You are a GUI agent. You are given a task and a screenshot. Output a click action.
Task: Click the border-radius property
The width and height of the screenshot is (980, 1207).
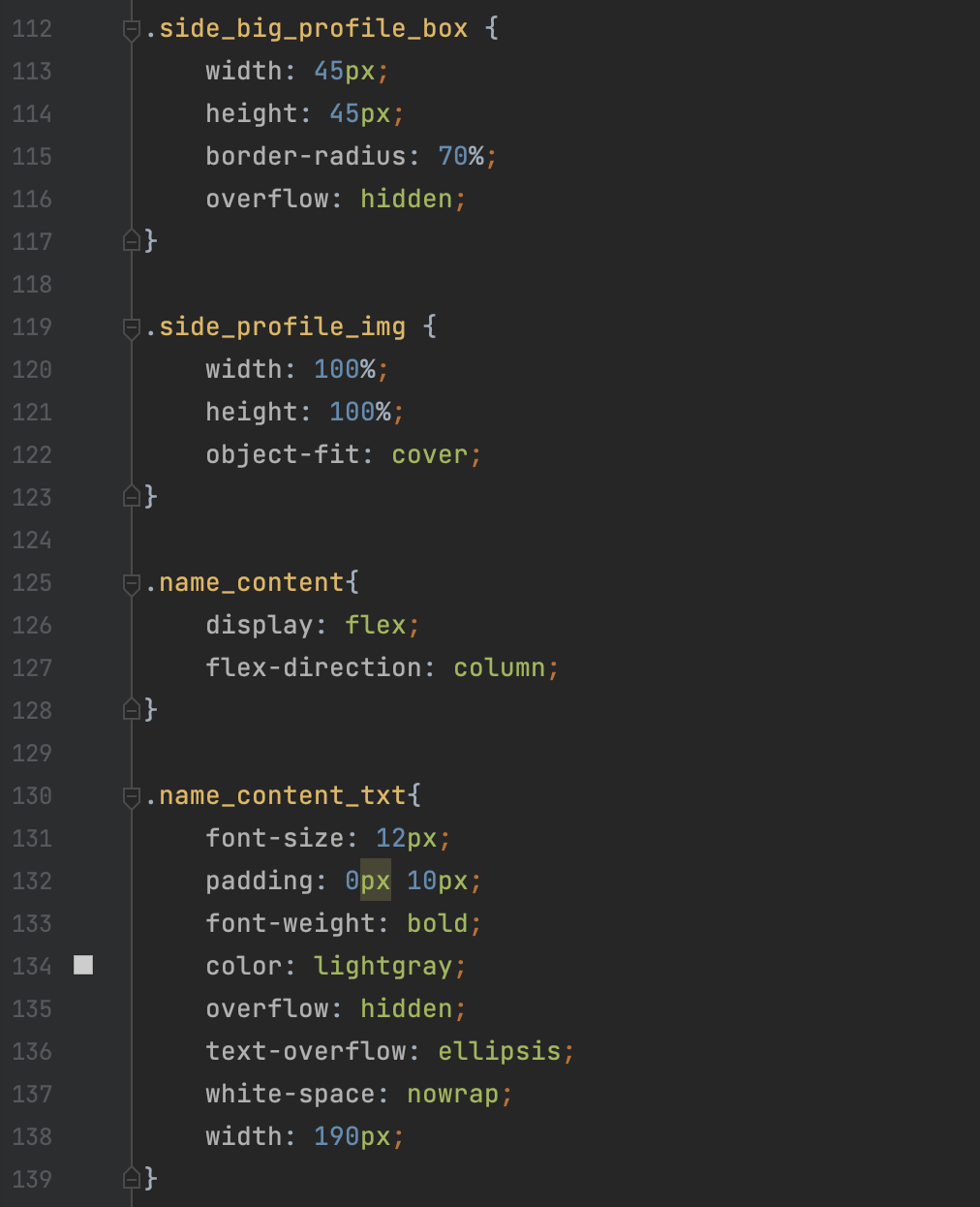306,156
